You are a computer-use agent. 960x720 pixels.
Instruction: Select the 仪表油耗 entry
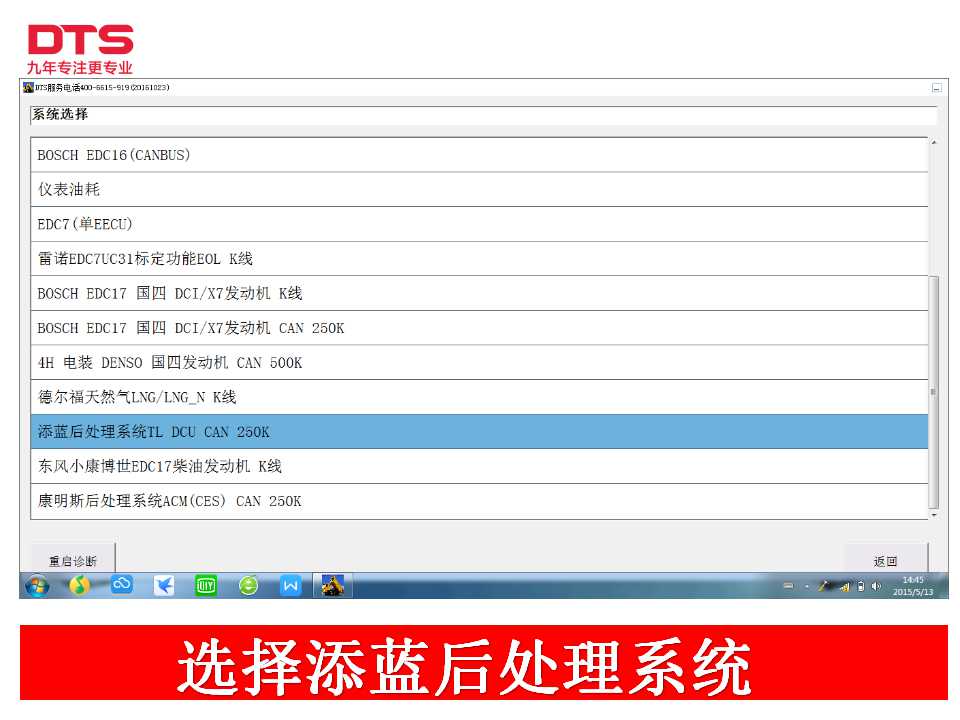pos(479,190)
